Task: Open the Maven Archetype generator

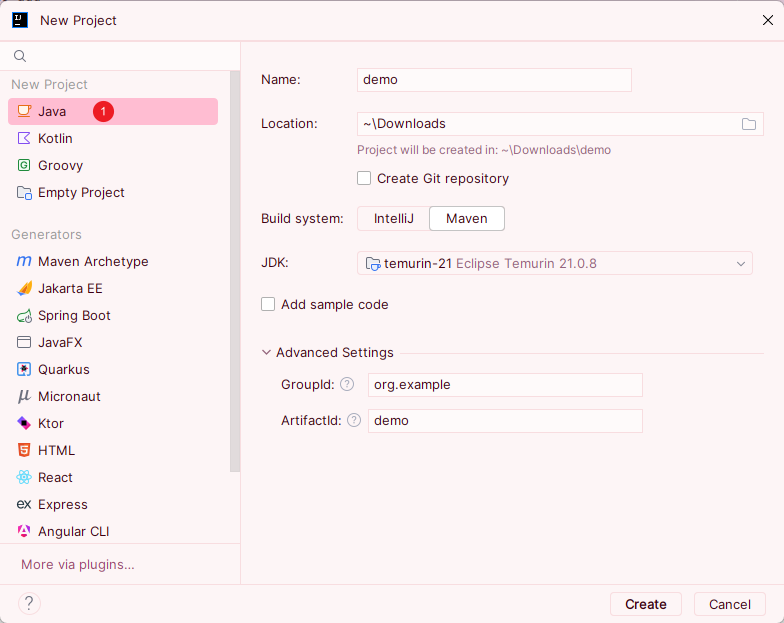Action: point(113,262)
